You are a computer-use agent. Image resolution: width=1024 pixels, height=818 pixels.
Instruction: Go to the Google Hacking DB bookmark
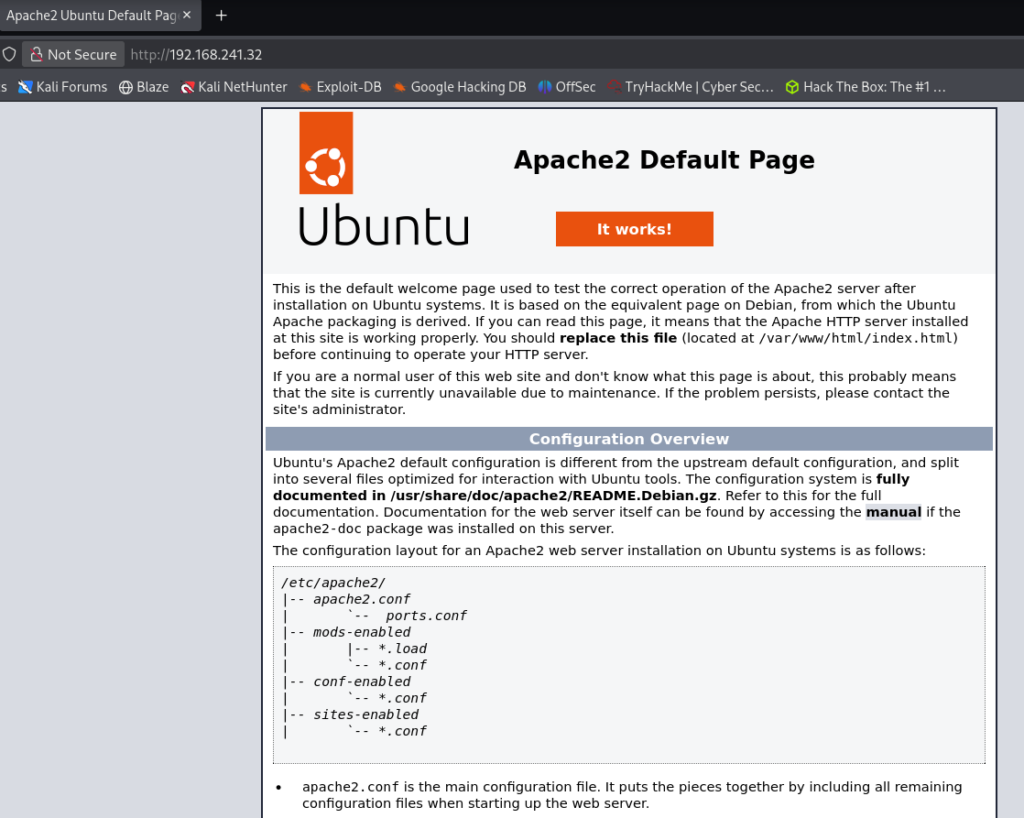(x=459, y=87)
